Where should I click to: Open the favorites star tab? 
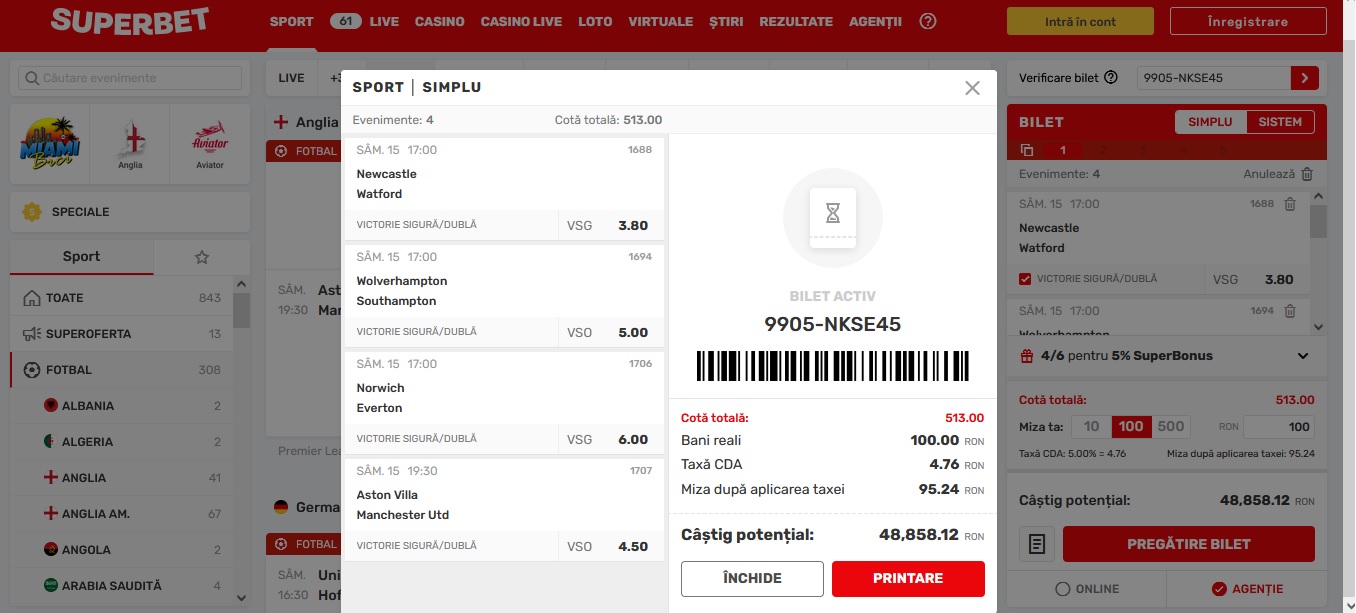pyautogui.click(x=202, y=257)
